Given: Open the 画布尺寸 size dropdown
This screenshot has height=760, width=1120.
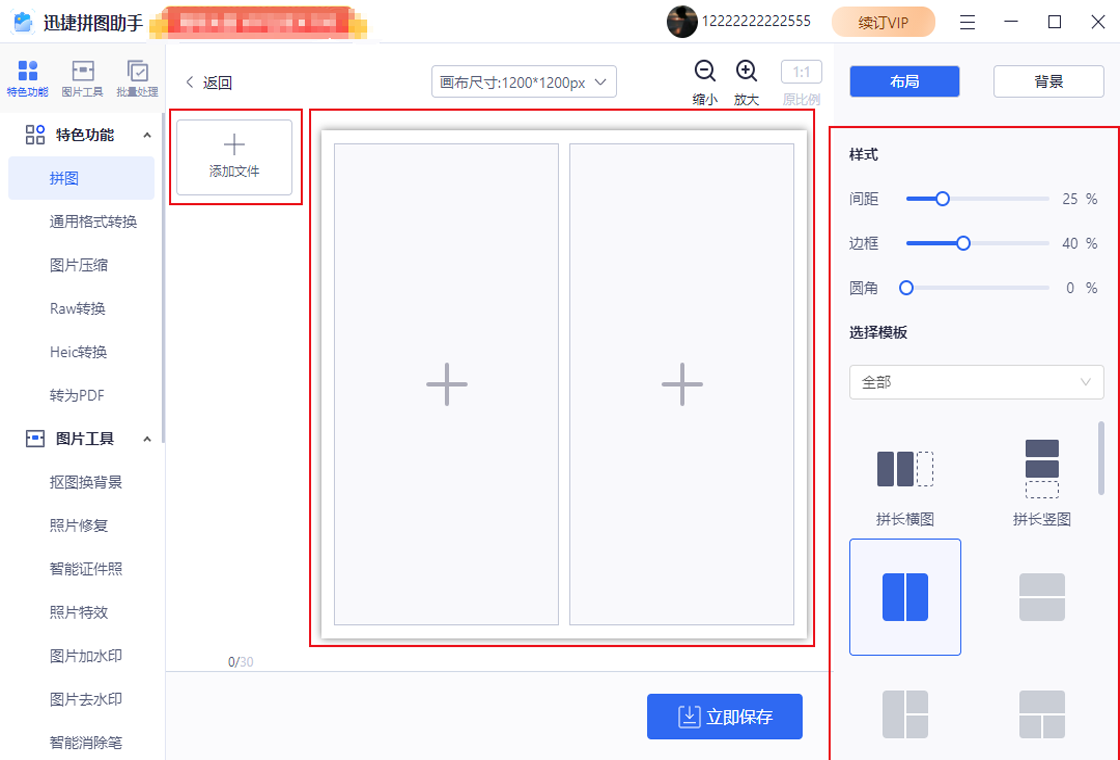Looking at the screenshot, I should coord(523,81).
